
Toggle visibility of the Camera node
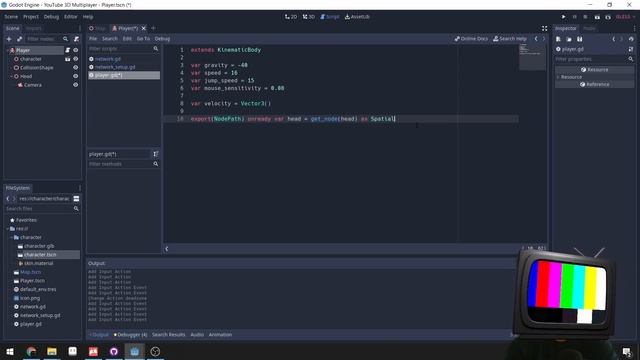click(x=76, y=85)
